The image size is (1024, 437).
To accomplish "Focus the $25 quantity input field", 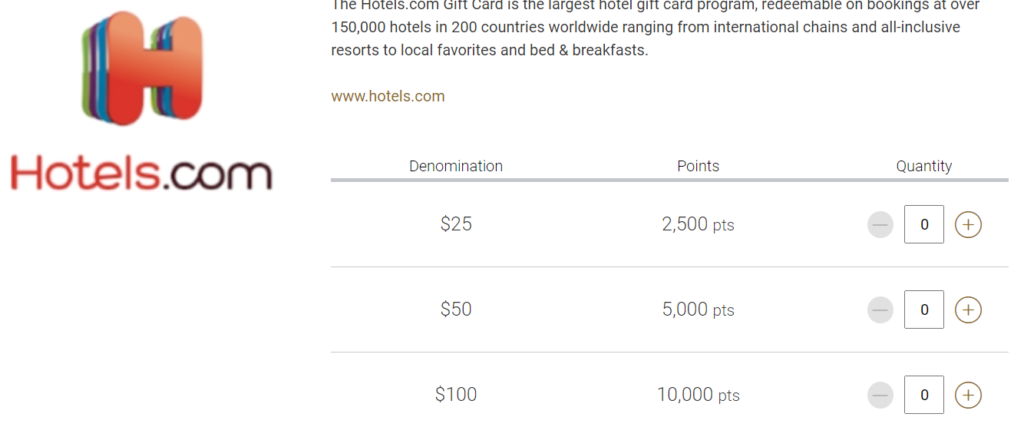I will [924, 225].
